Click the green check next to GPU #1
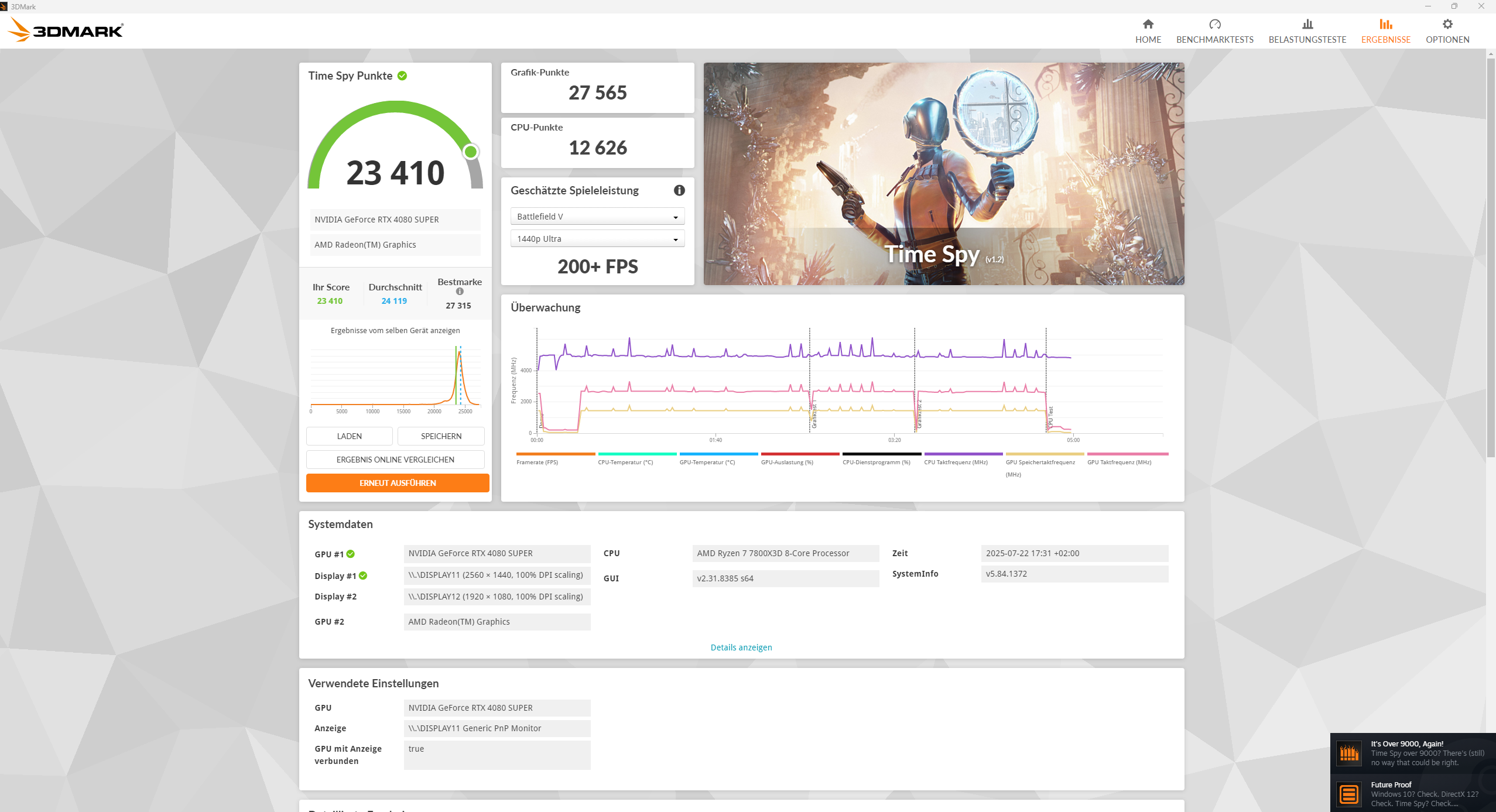 (351, 554)
